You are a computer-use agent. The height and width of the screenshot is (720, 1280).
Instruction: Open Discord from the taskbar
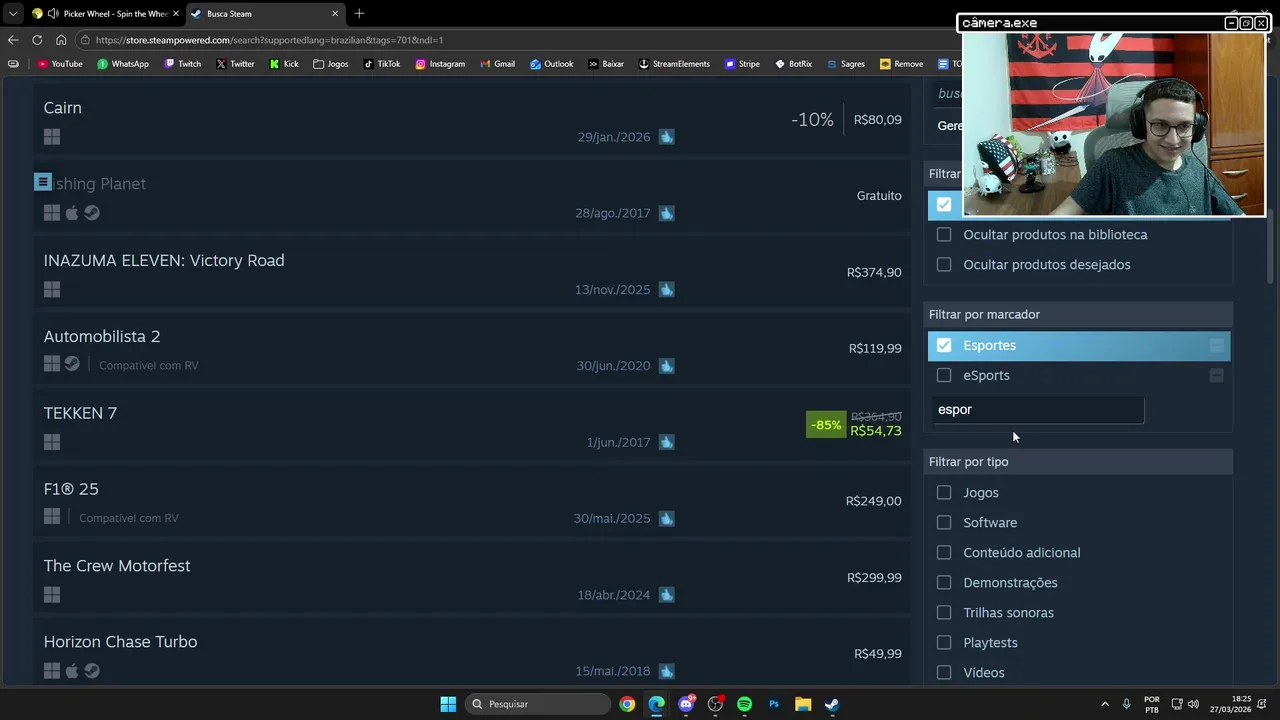point(686,704)
